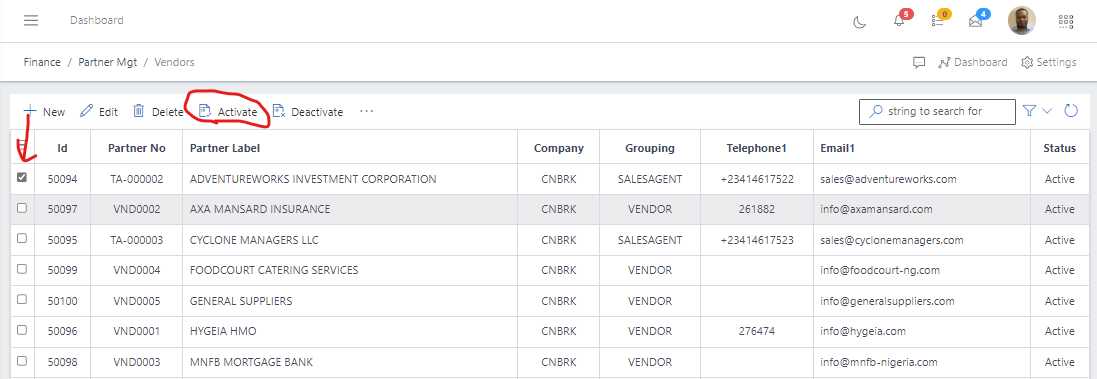Sort by the Status column header
The height and width of the screenshot is (379, 1097).
(1059, 148)
